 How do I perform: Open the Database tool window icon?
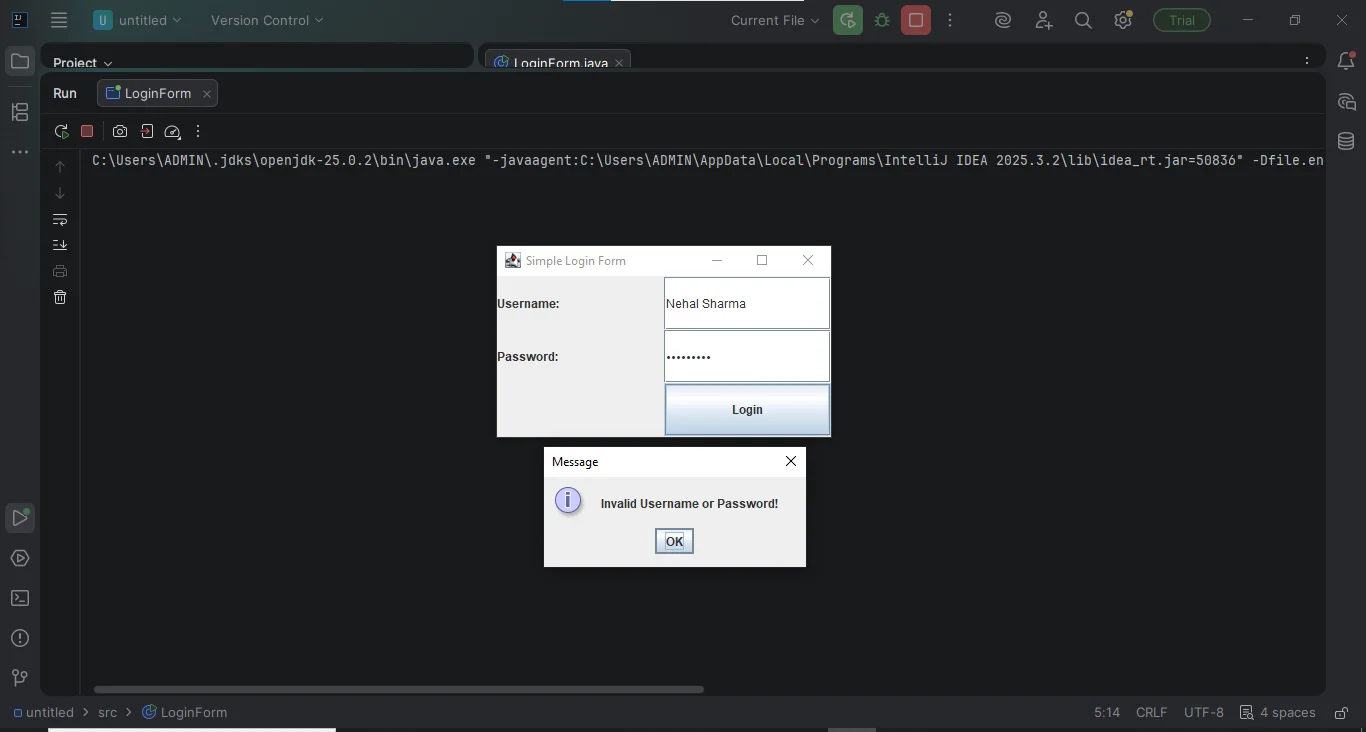1346,142
